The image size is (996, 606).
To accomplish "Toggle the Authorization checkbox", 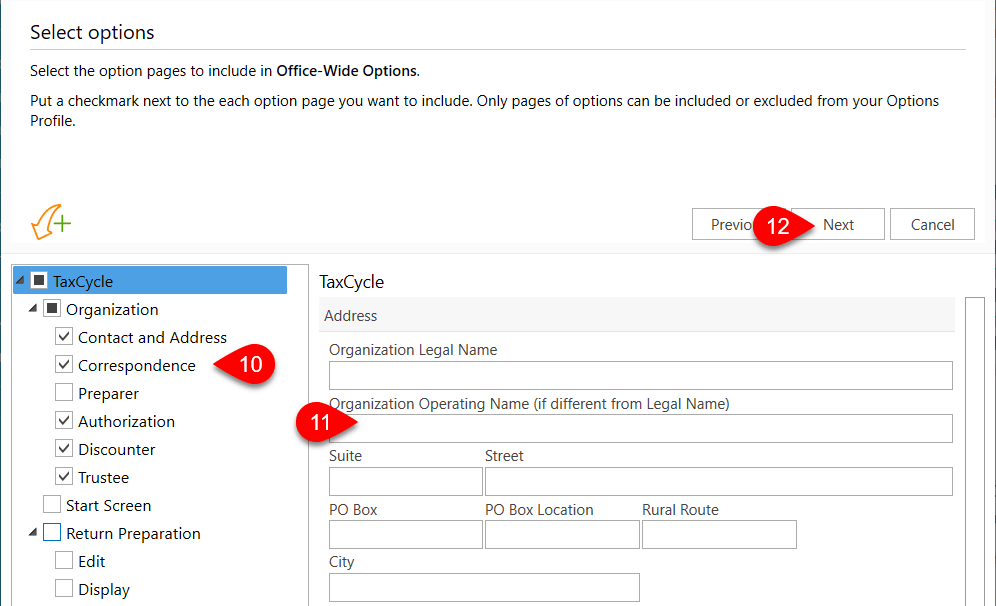I will [64, 422].
